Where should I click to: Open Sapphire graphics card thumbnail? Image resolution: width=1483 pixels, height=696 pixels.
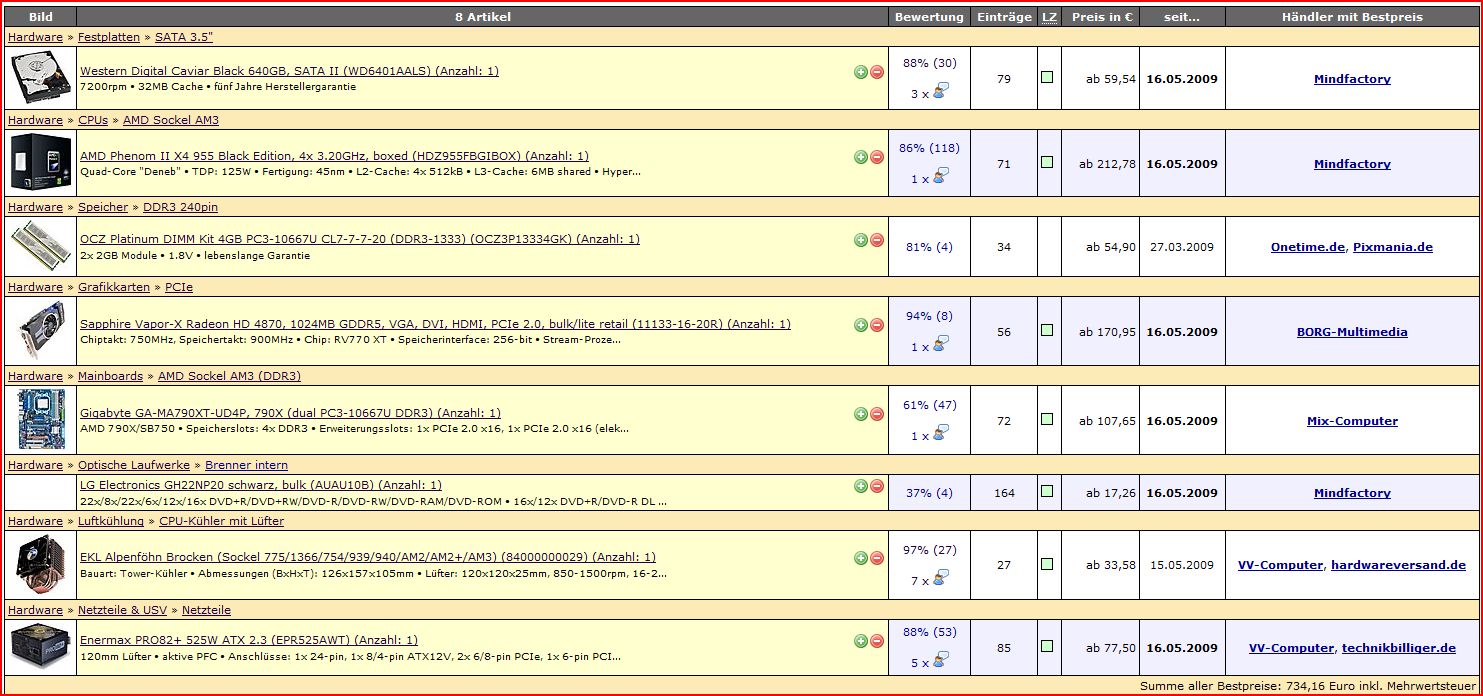[41, 331]
